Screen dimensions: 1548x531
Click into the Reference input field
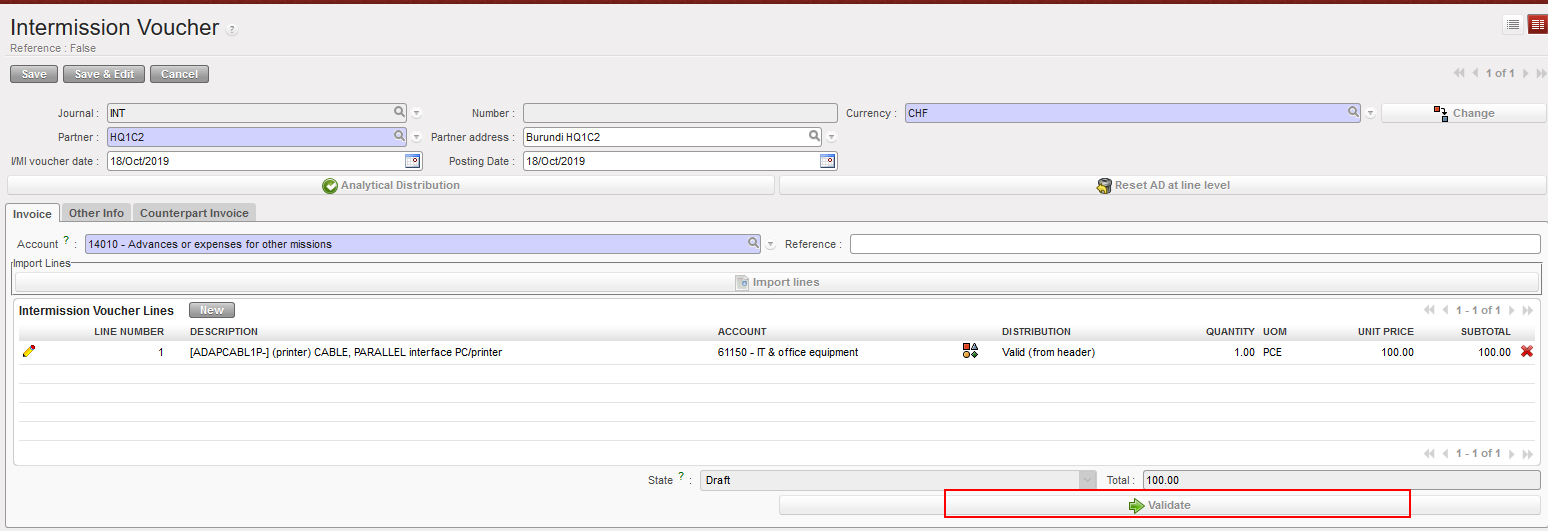1194,244
